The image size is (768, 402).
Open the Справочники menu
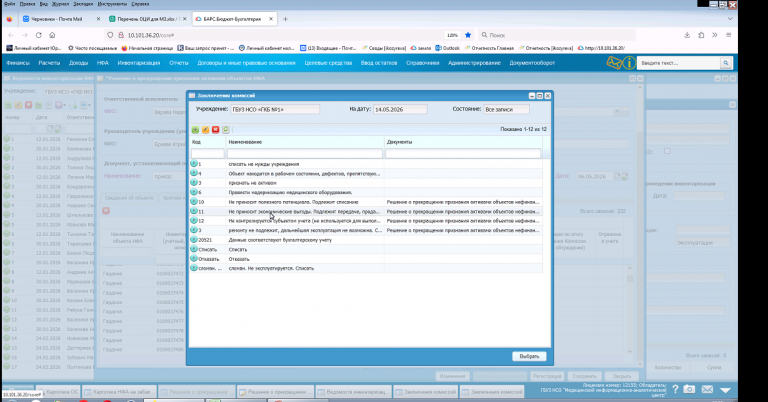coord(422,63)
